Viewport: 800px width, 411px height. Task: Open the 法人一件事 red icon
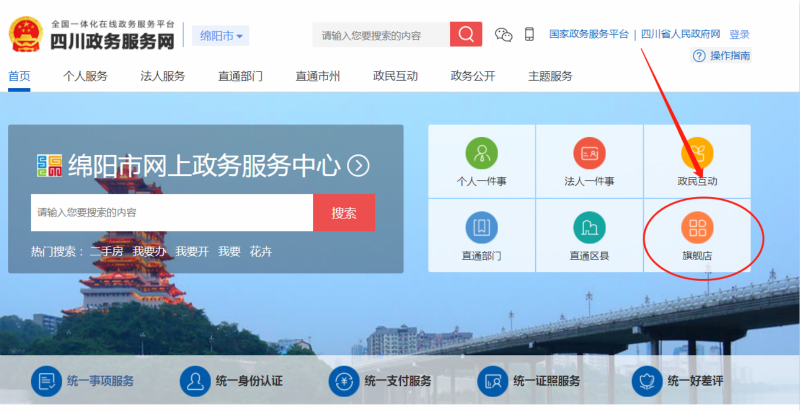(589, 153)
